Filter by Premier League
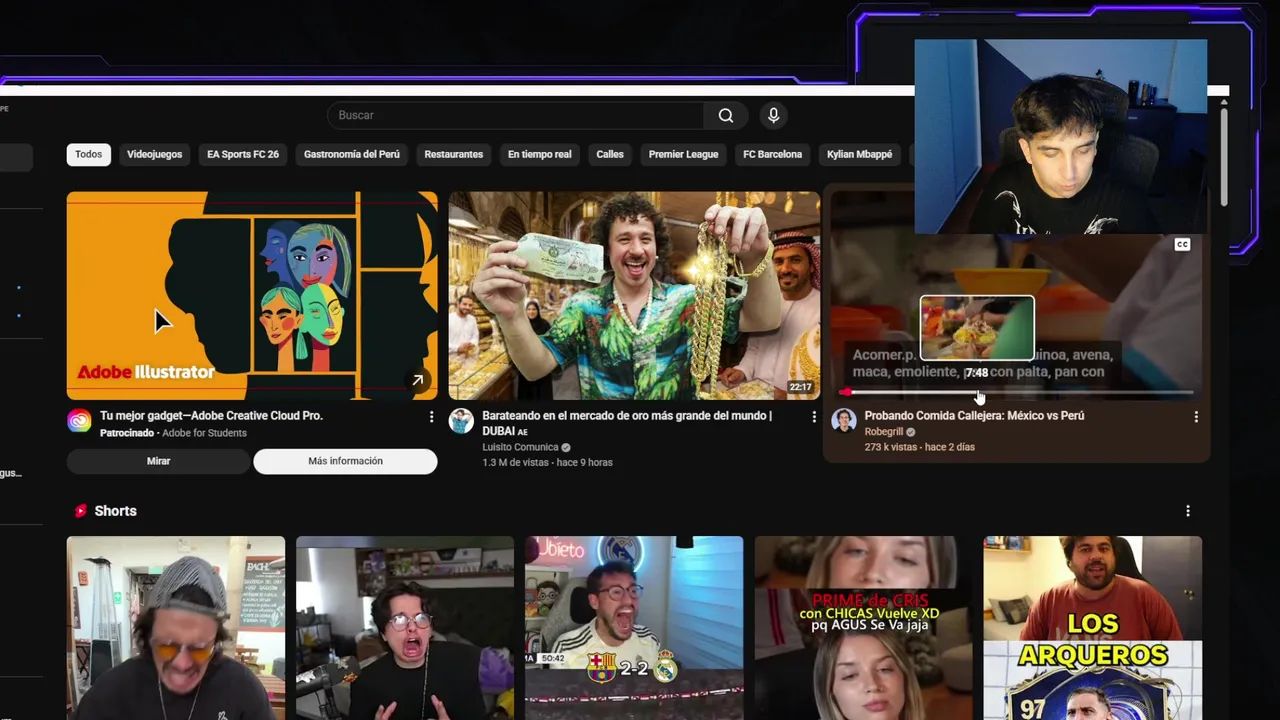This screenshot has width=1280, height=720. click(683, 154)
